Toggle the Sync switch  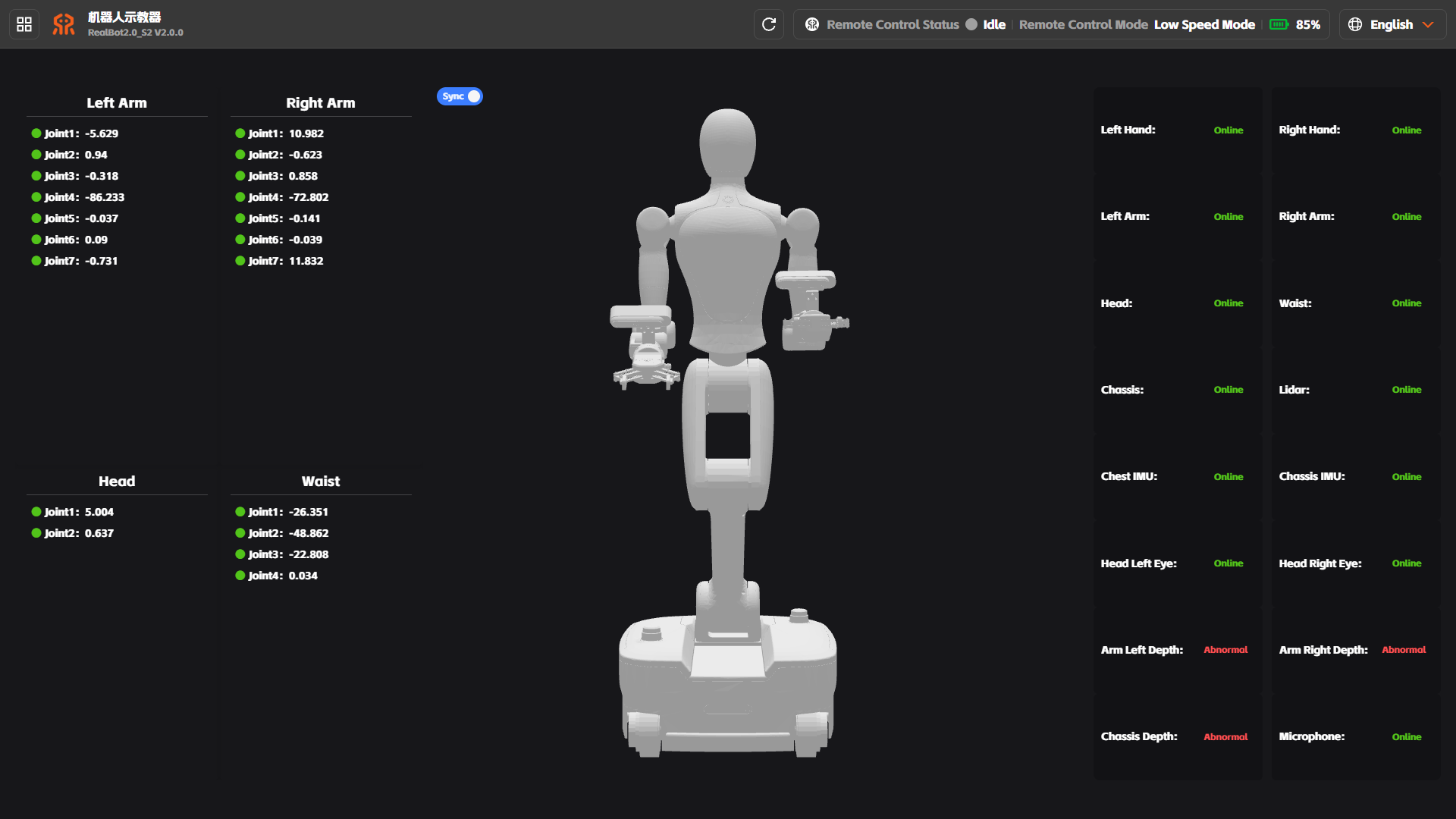click(x=460, y=96)
